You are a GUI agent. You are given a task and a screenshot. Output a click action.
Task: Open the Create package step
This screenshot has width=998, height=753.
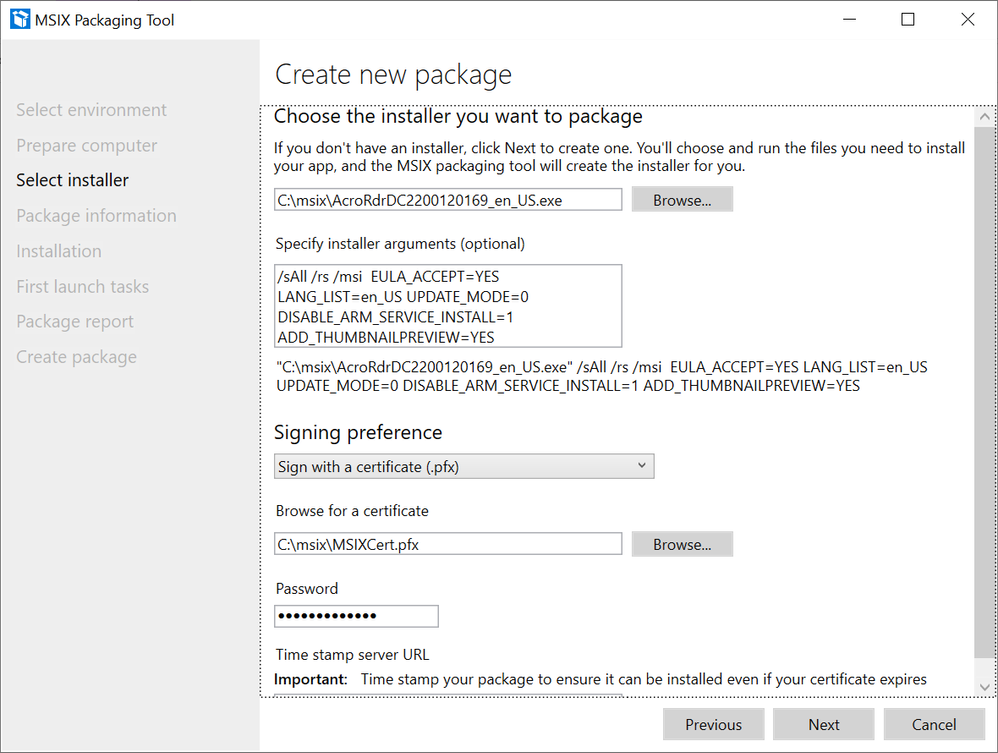[x=76, y=357]
